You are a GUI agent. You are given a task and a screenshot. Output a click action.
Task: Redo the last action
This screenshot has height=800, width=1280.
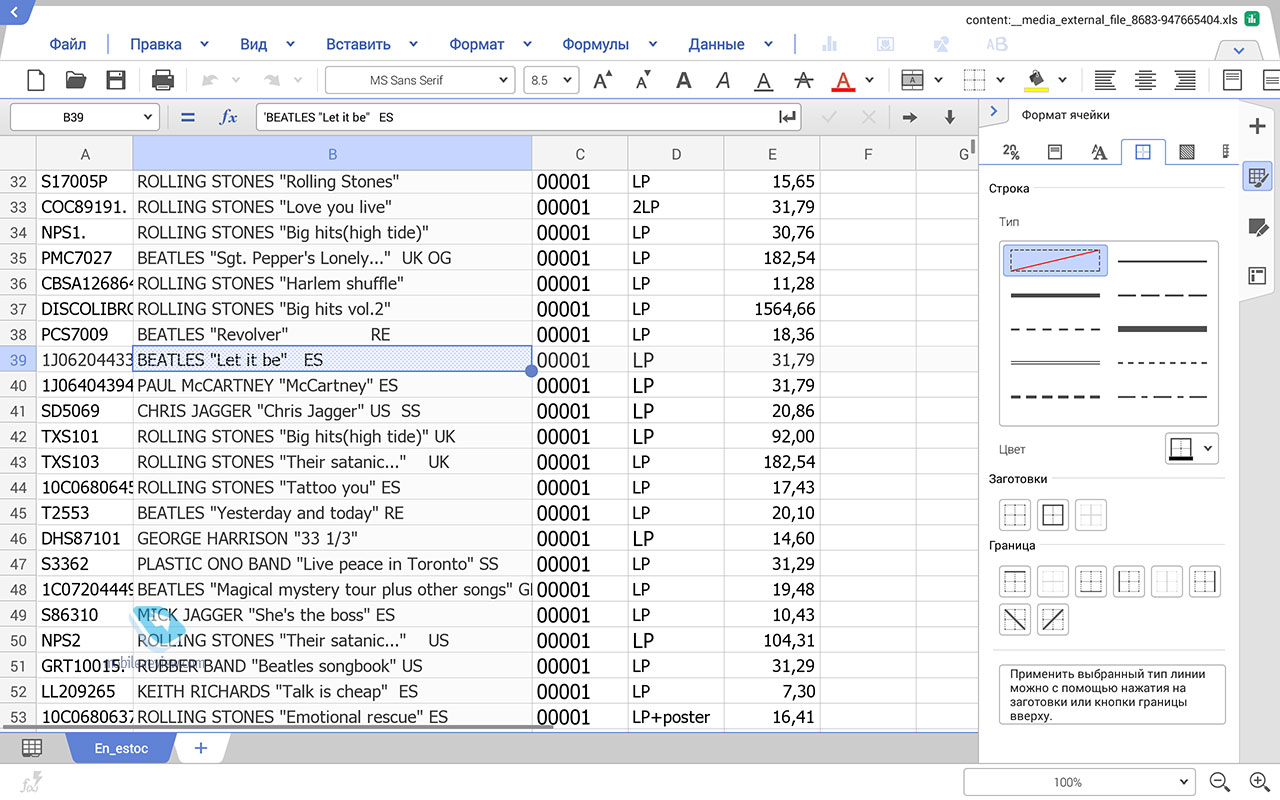[x=270, y=80]
